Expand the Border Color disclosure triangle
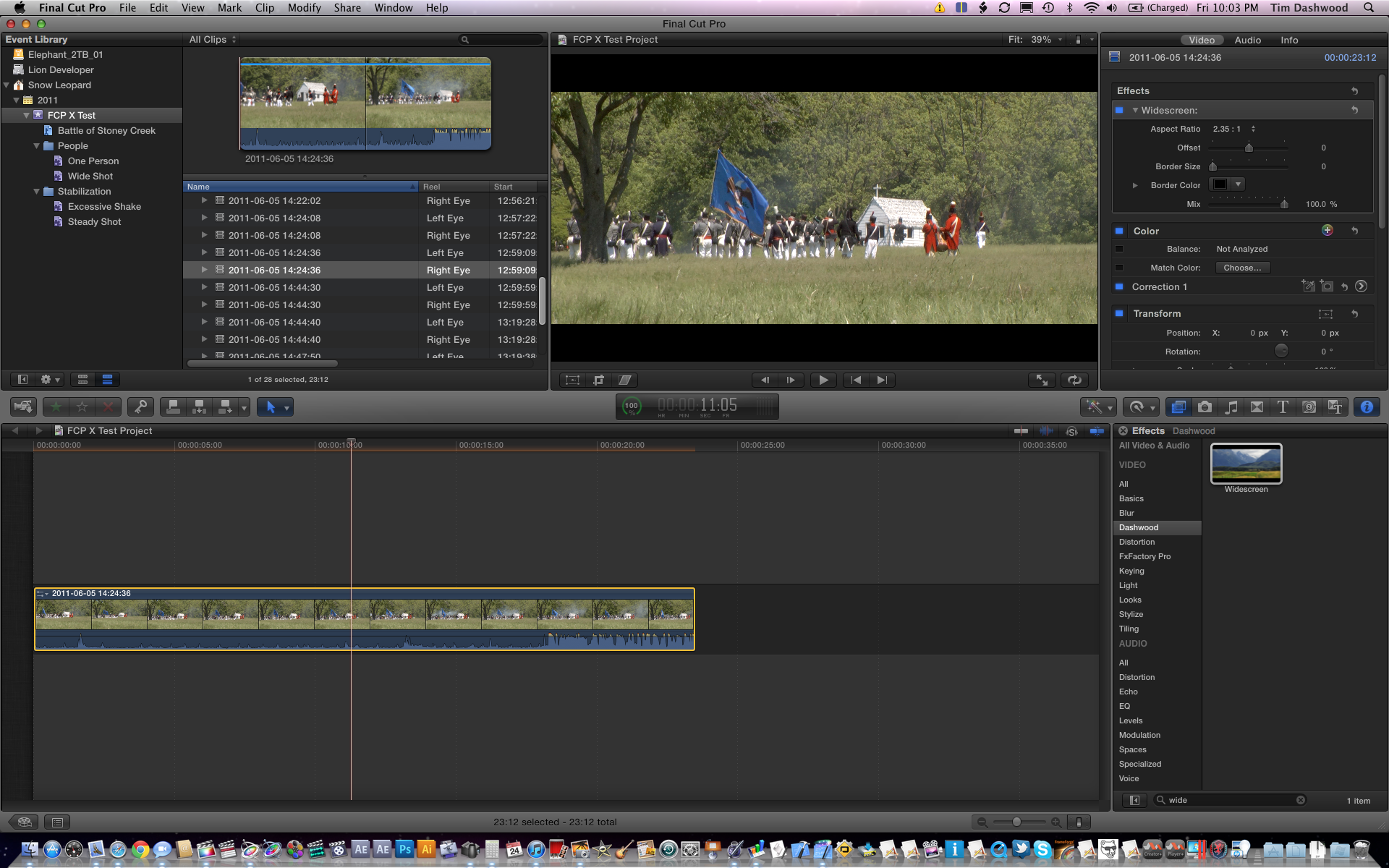This screenshot has height=868, width=1389. (1135, 185)
